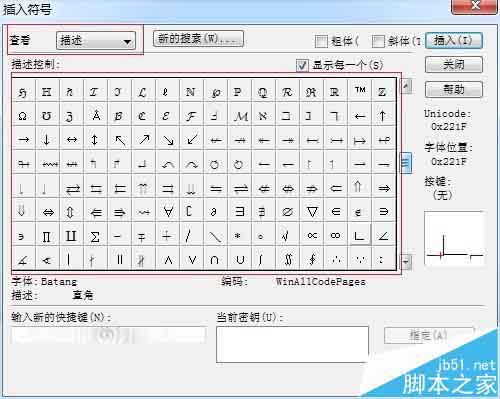Click the 指定(A) assign button
The height and width of the screenshot is (399, 500).
[429, 335]
